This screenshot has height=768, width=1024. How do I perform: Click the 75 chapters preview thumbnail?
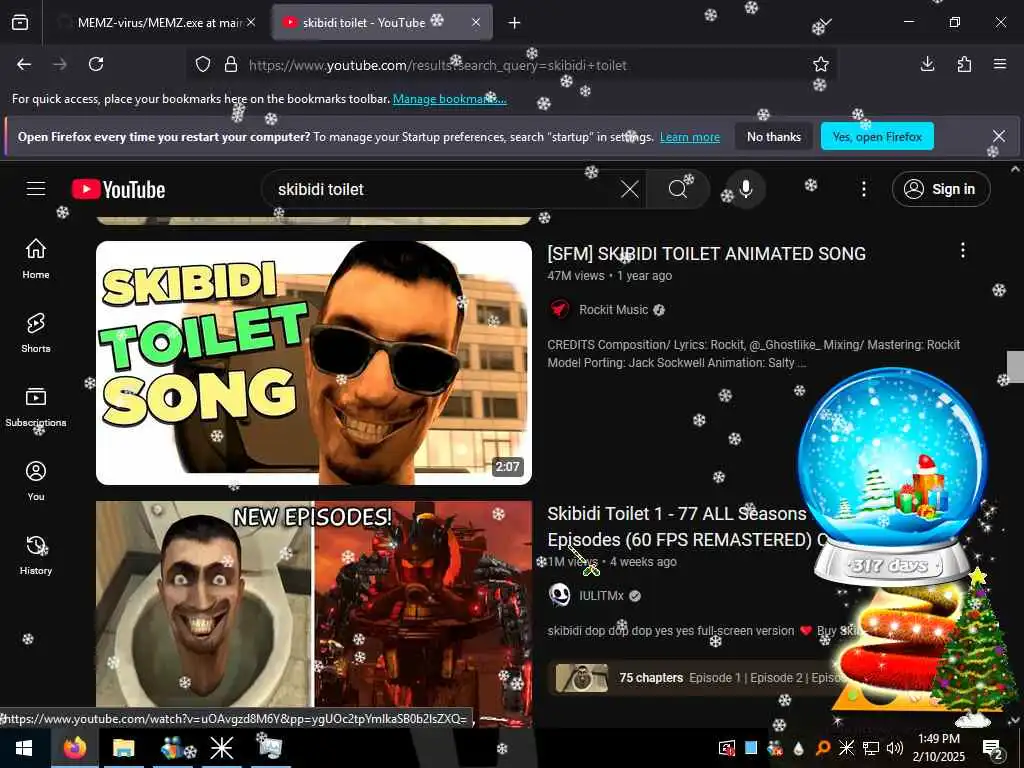coord(581,678)
